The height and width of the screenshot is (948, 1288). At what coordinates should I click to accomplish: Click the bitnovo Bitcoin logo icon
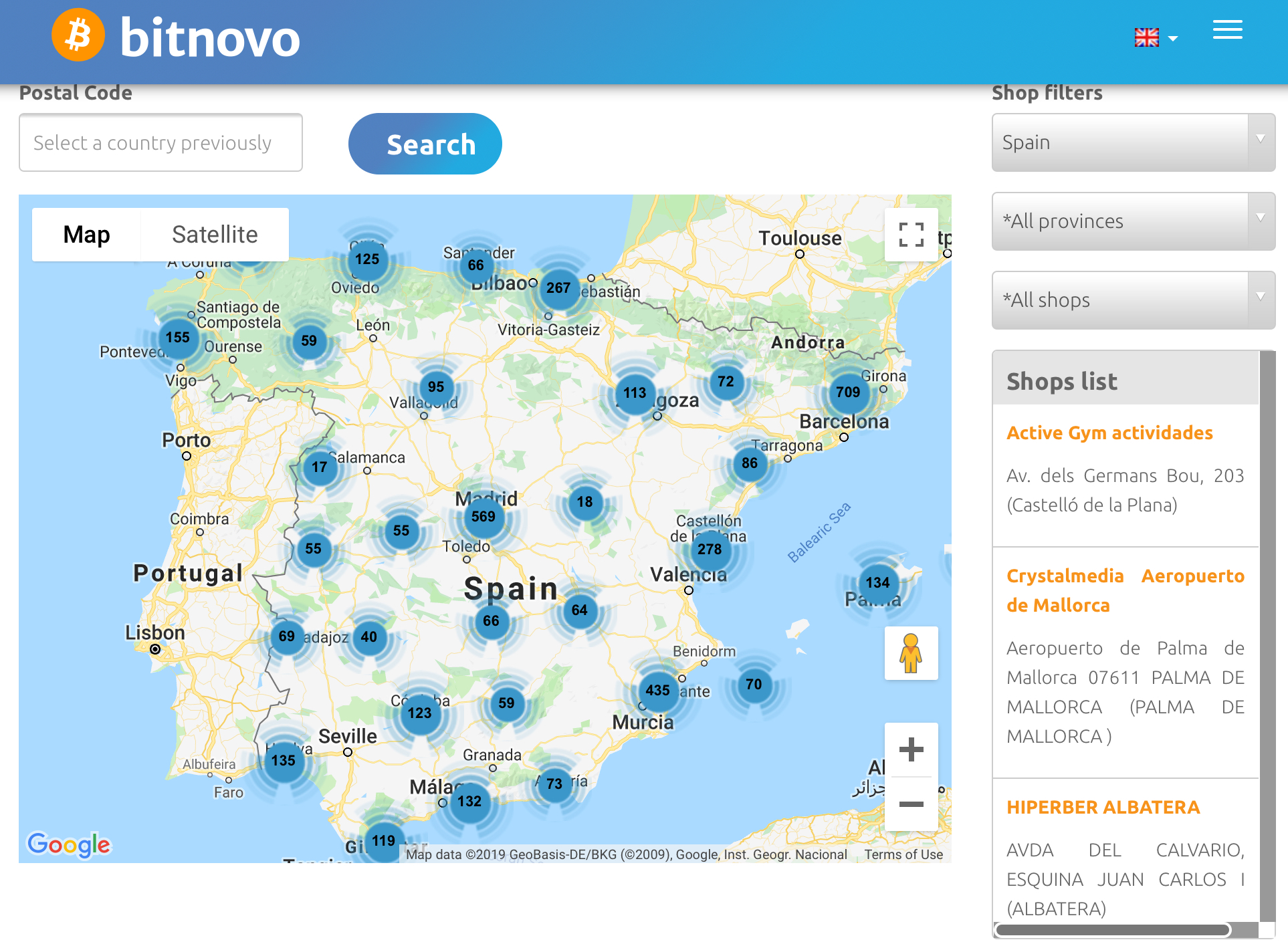78,35
